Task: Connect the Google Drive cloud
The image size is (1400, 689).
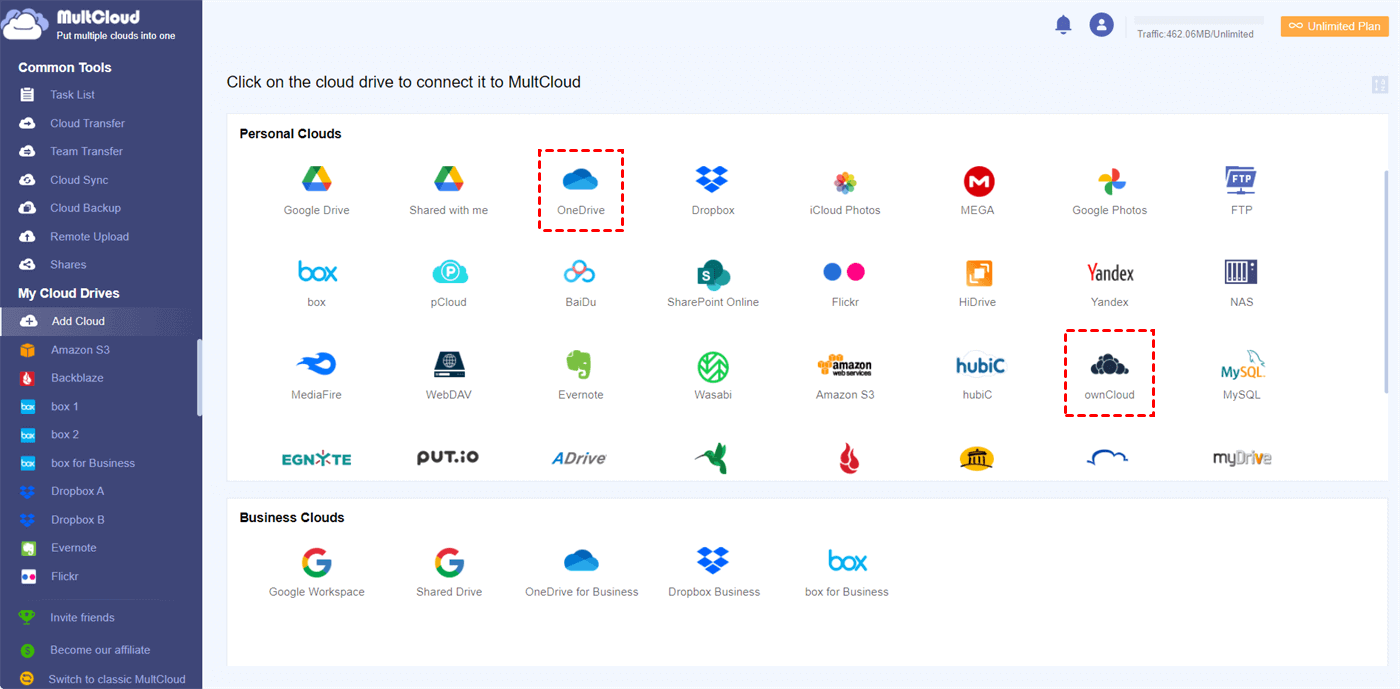Action: (316, 190)
